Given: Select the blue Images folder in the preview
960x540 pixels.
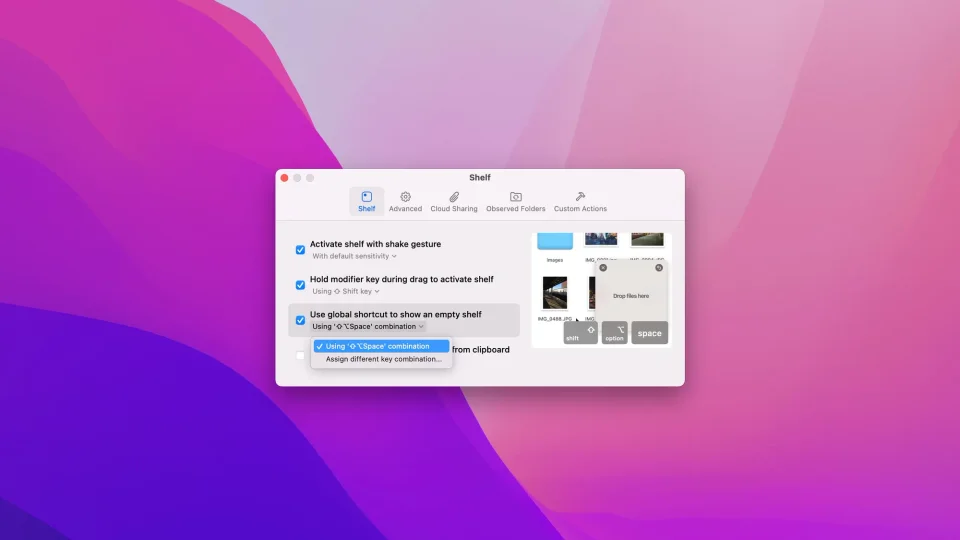Looking at the screenshot, I should point(555,241).
